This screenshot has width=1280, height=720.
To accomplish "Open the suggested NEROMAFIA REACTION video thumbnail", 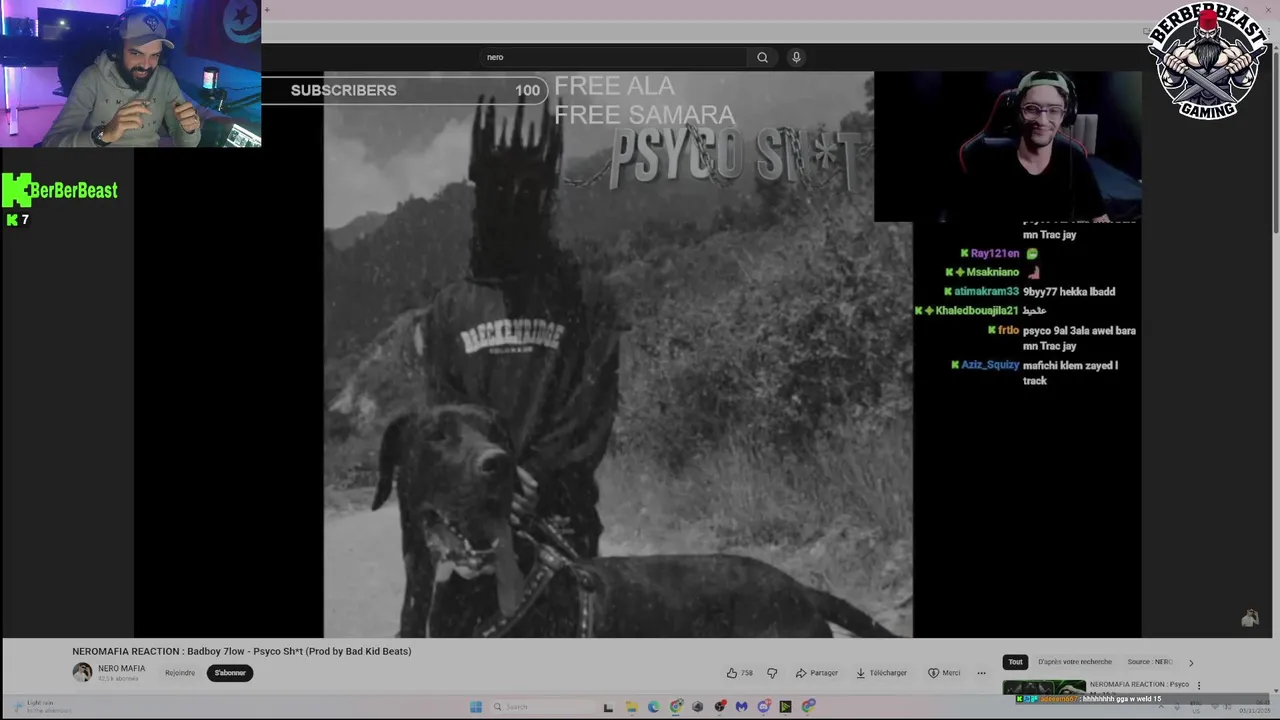I will (x=1044, y=686).
